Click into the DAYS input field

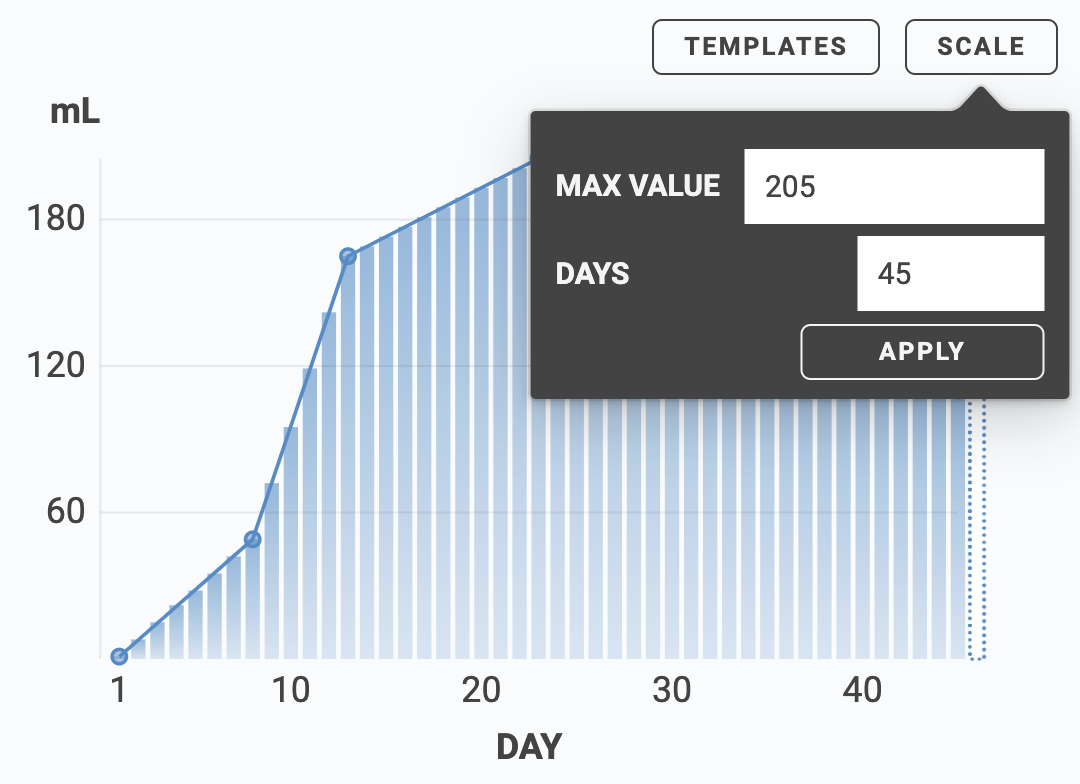point(950,273)
